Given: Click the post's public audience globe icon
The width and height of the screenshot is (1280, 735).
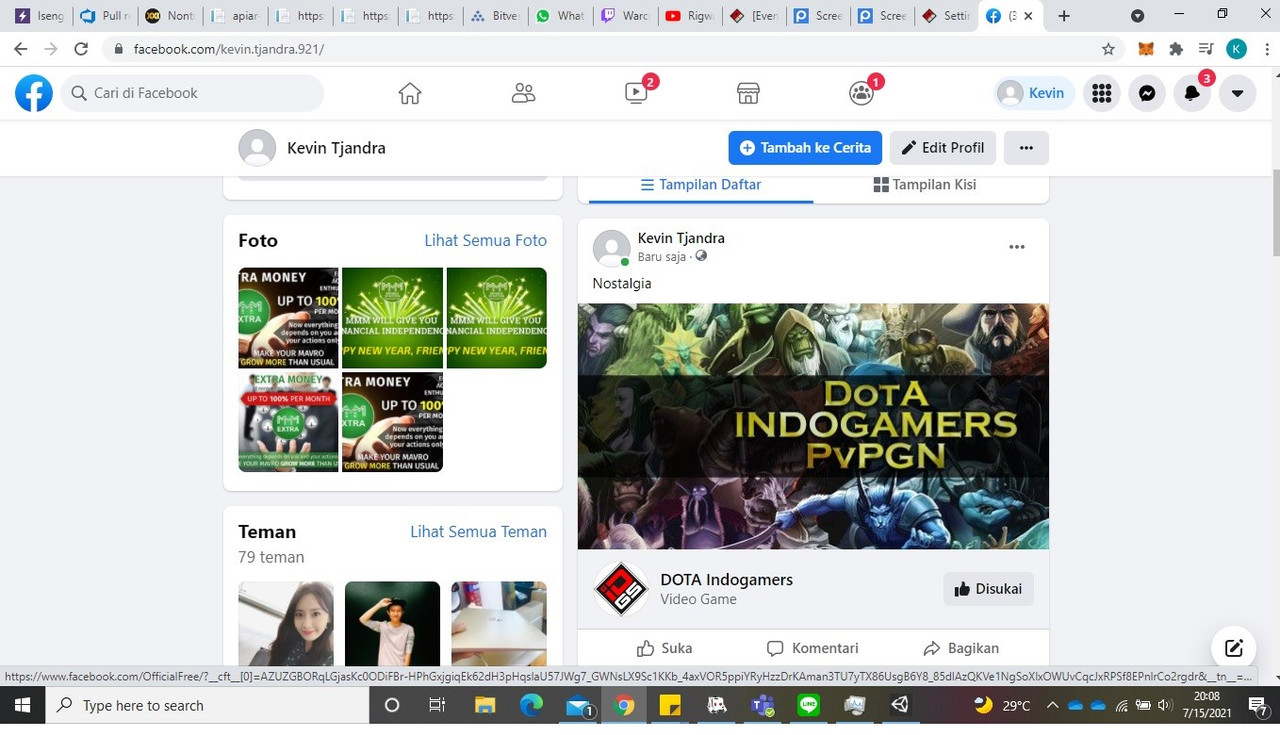Looking at the screenshot, I should (x=701, y=257).
